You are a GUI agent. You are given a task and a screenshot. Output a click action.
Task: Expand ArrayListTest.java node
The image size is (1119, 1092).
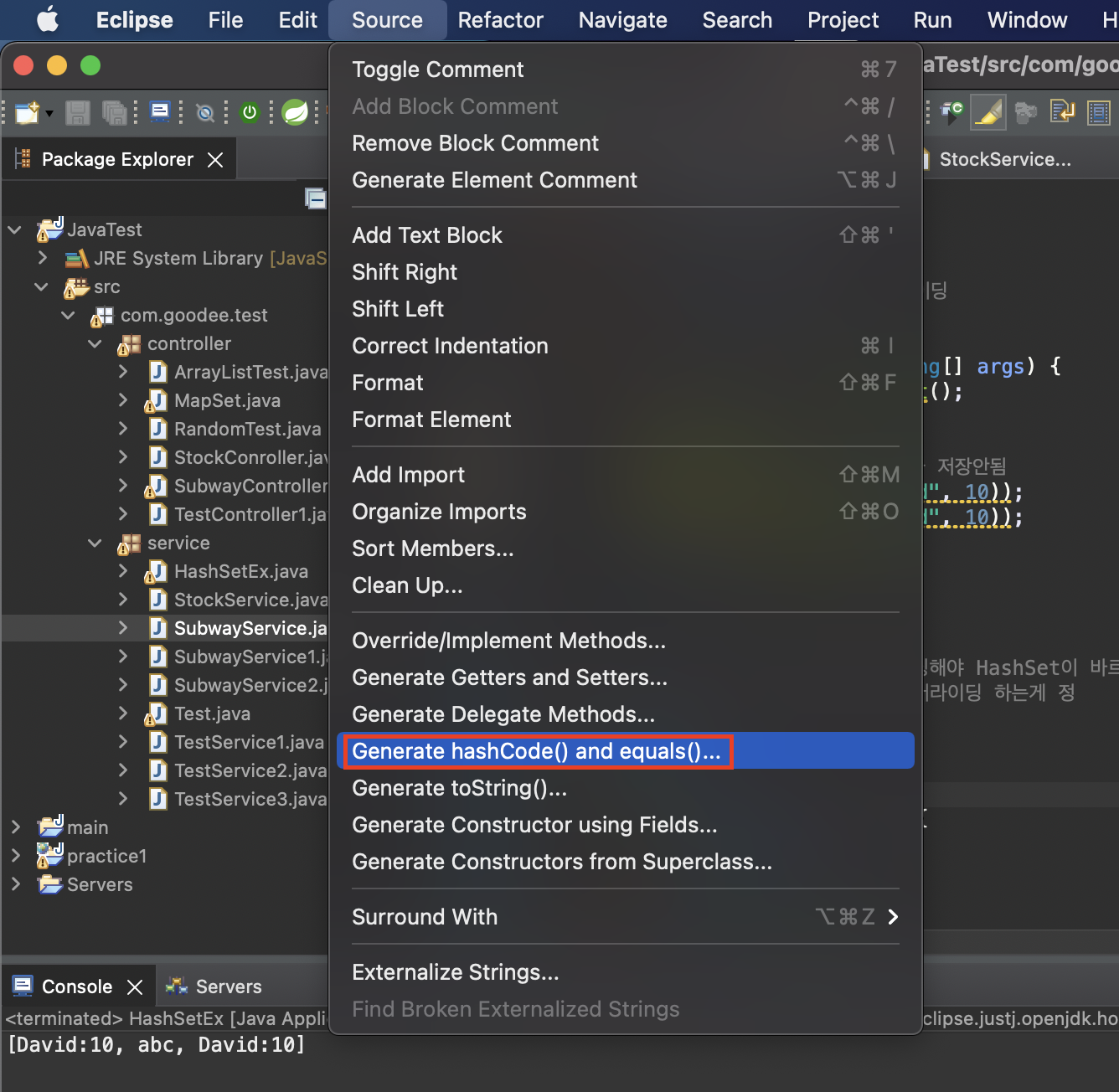tap(123, 372)
